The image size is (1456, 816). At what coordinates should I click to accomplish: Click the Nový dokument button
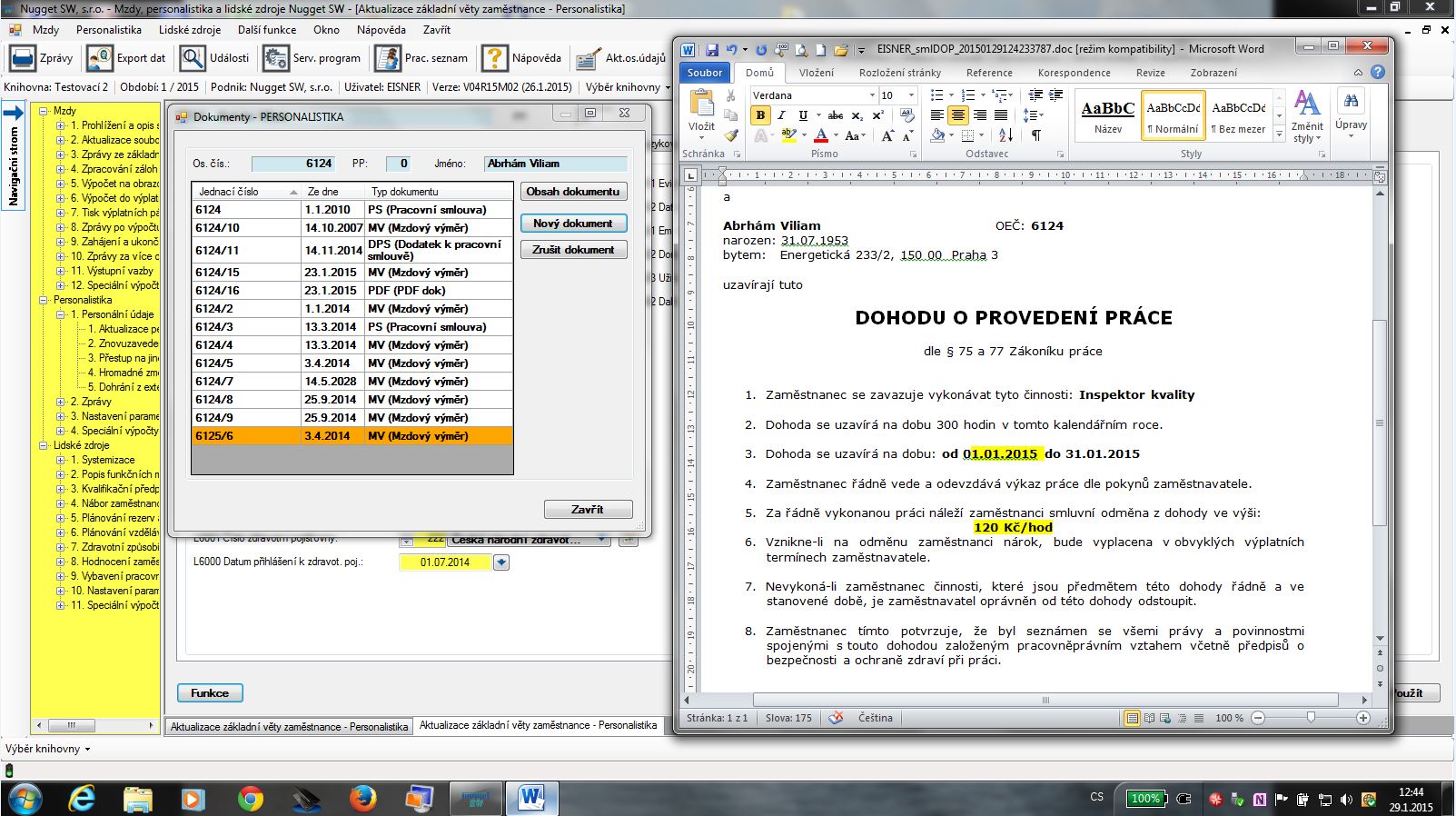(x=573, y=223)
